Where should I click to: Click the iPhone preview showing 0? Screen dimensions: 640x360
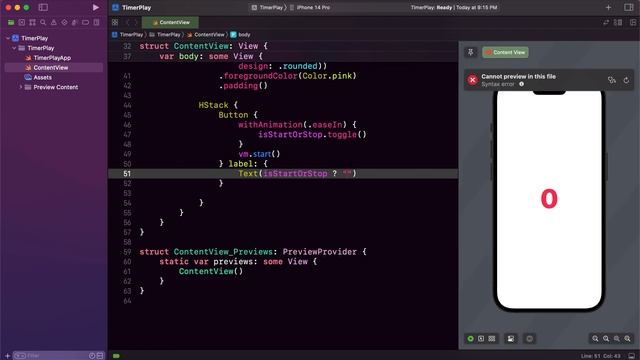pyautogui.click(x=549, y=199)
